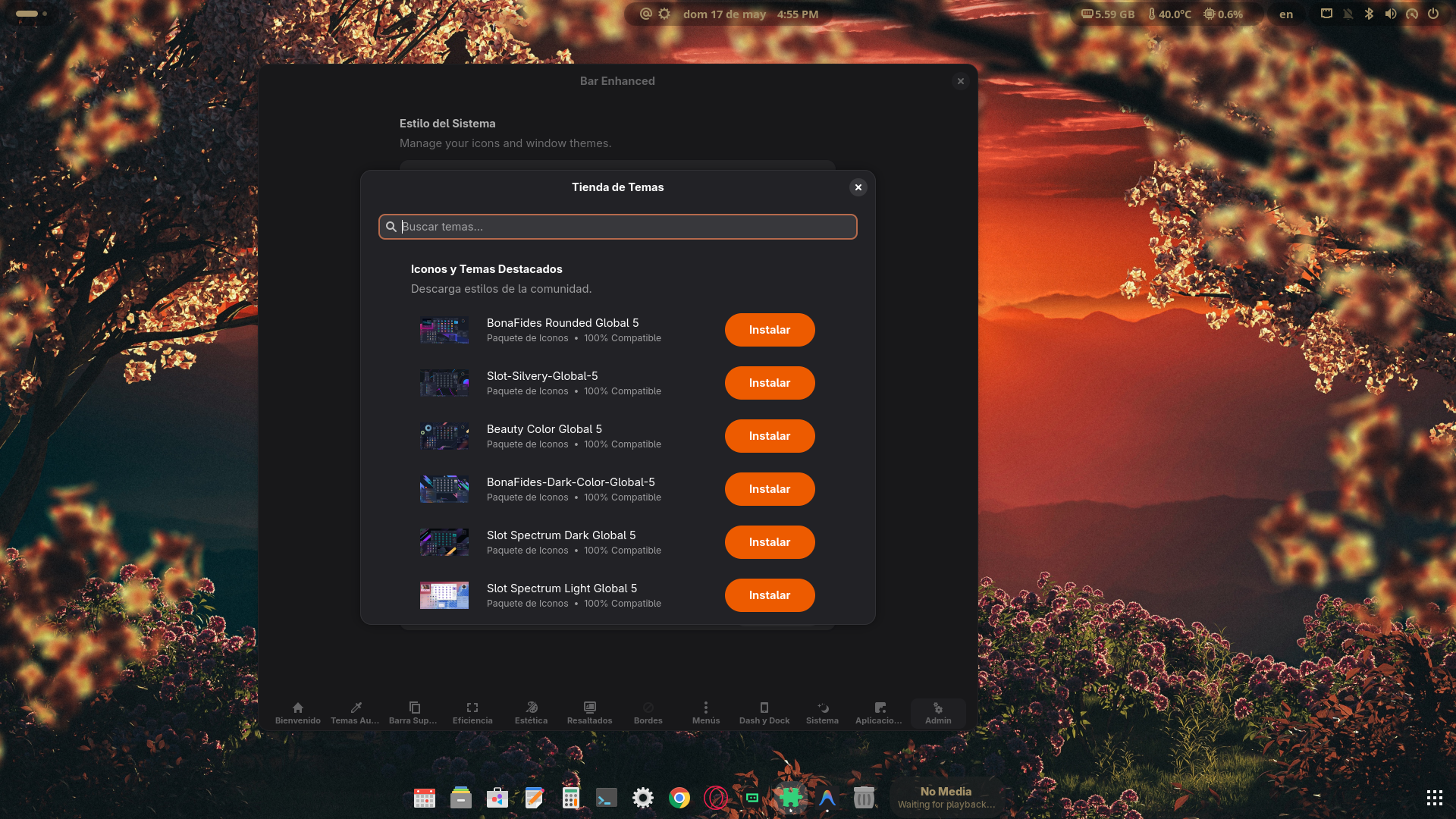1456x819 pixels.
Task: Open the Calendar app in the dock
Action: click(x=425, y=798)
